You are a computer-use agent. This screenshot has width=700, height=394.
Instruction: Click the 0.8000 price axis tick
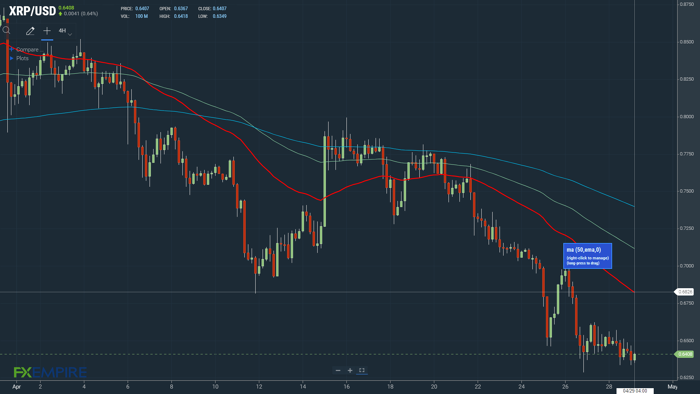tap(687, 116)
